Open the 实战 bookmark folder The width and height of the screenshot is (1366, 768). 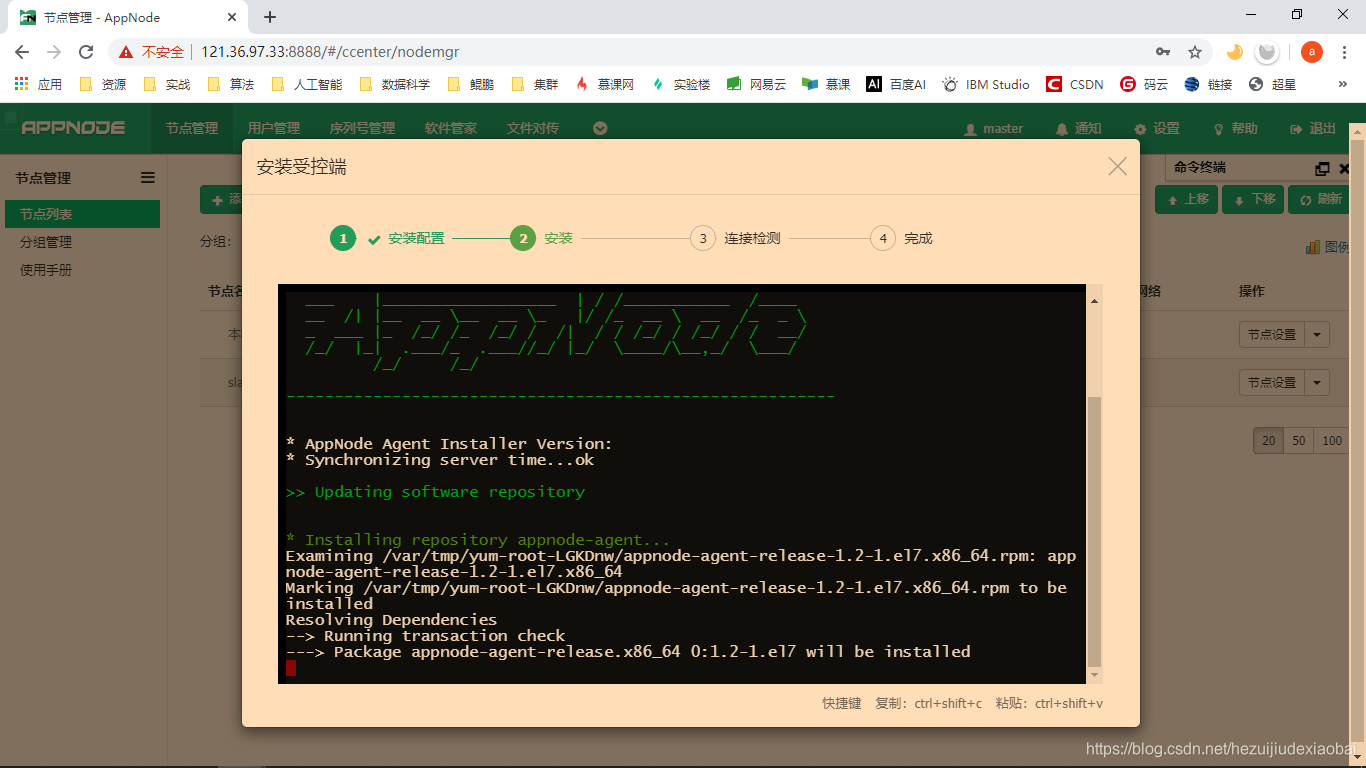tap(166, 84)
